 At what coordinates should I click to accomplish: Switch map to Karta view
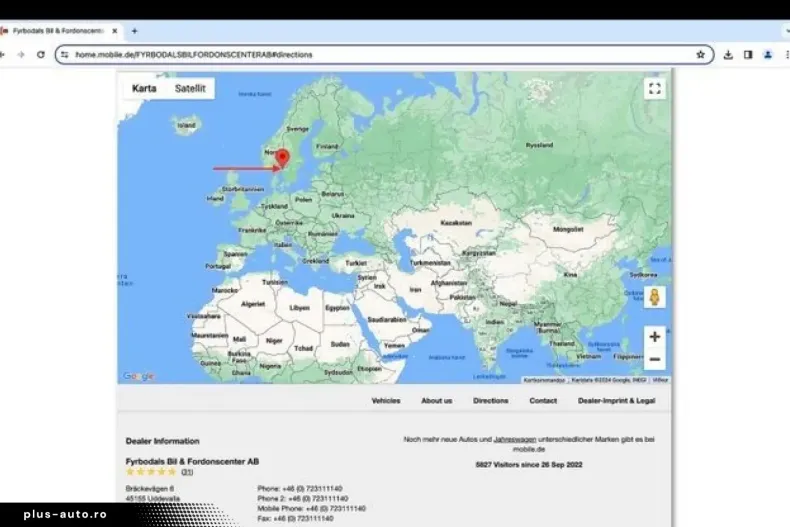click(144, 89)
